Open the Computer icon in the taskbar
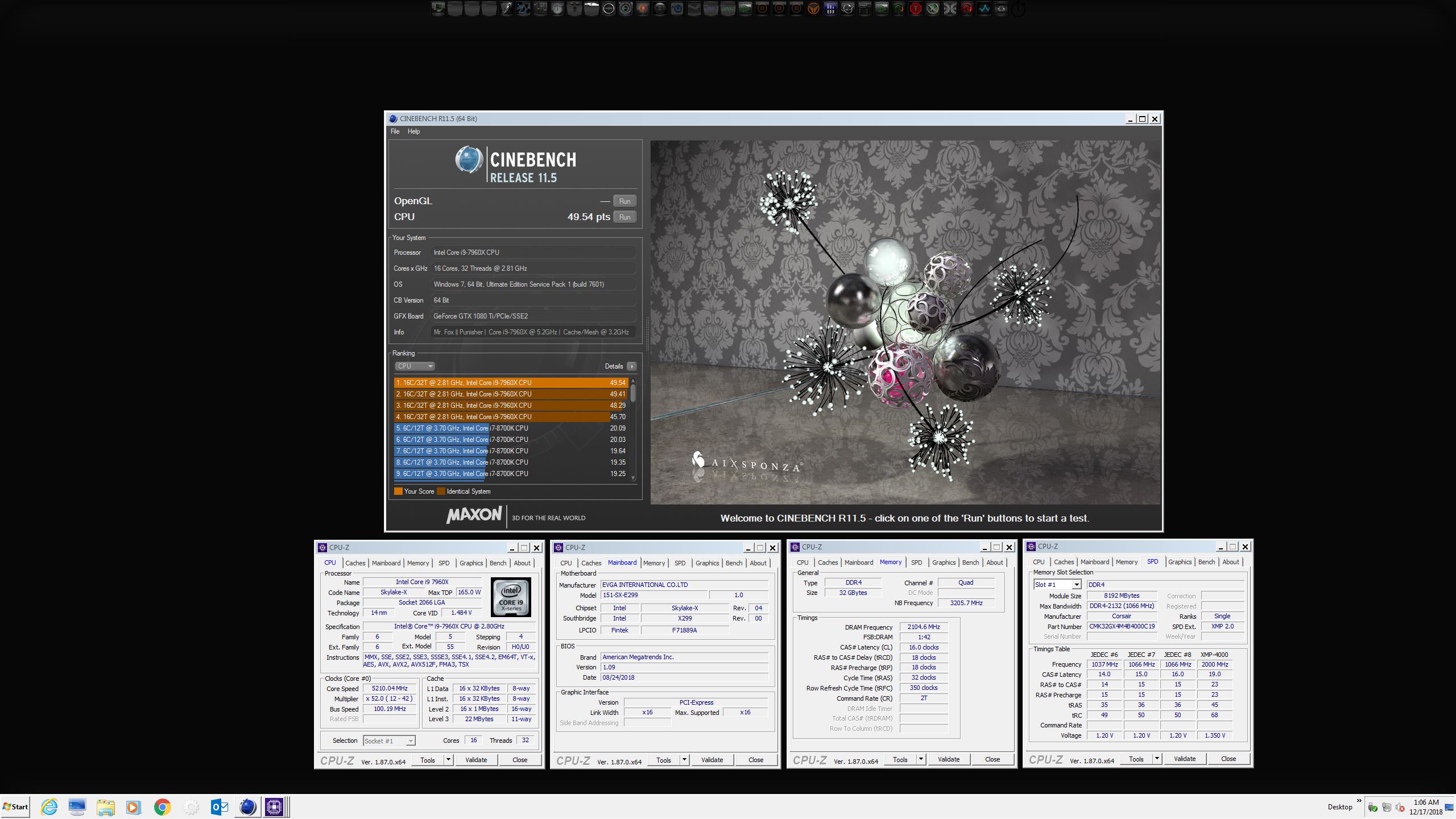1456x819 pixels. click(x=77, y=806)
